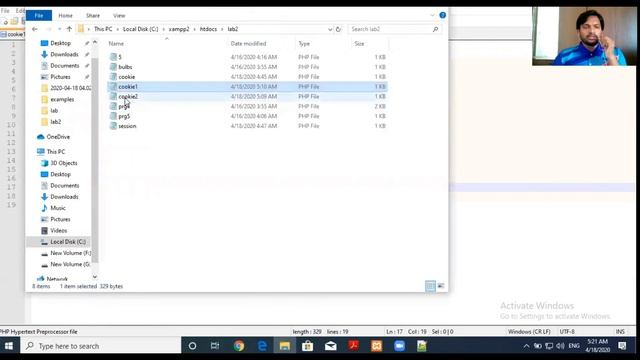This screenshot has height=360, width=640.
Task: Open Zoom from the taskbar
Action: (399, 346)
